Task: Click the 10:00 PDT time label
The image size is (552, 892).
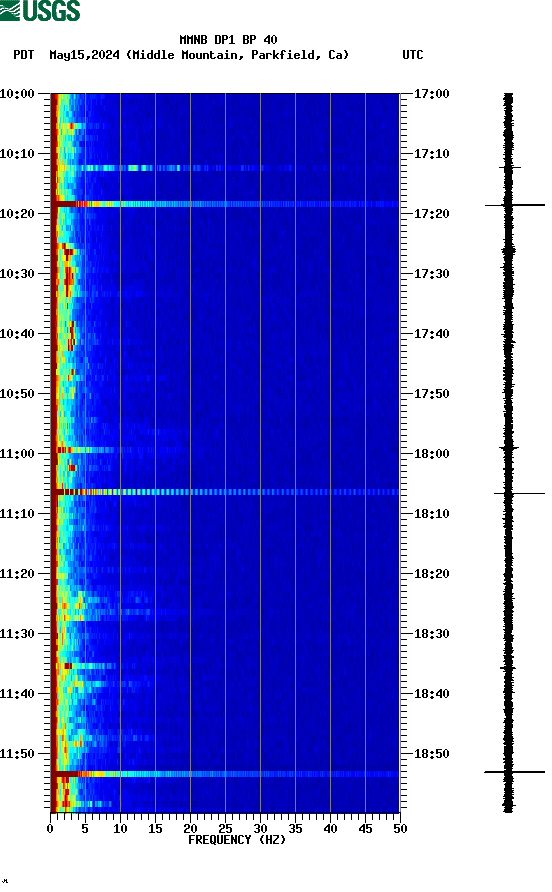Action: click(x=17, y=94)
